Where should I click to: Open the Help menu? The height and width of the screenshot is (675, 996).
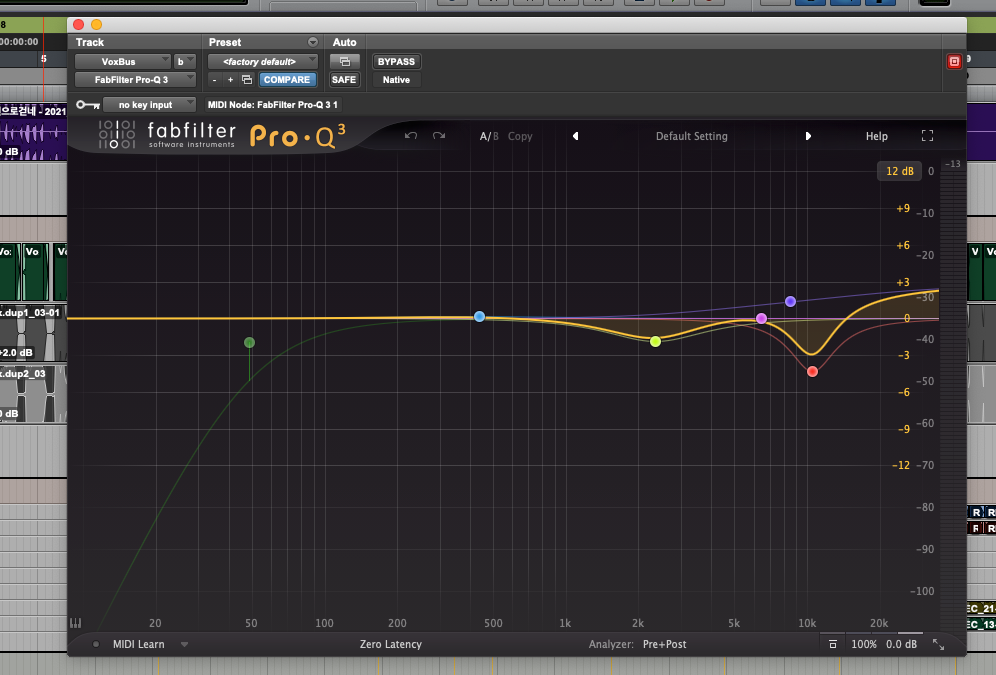point(877,136)
